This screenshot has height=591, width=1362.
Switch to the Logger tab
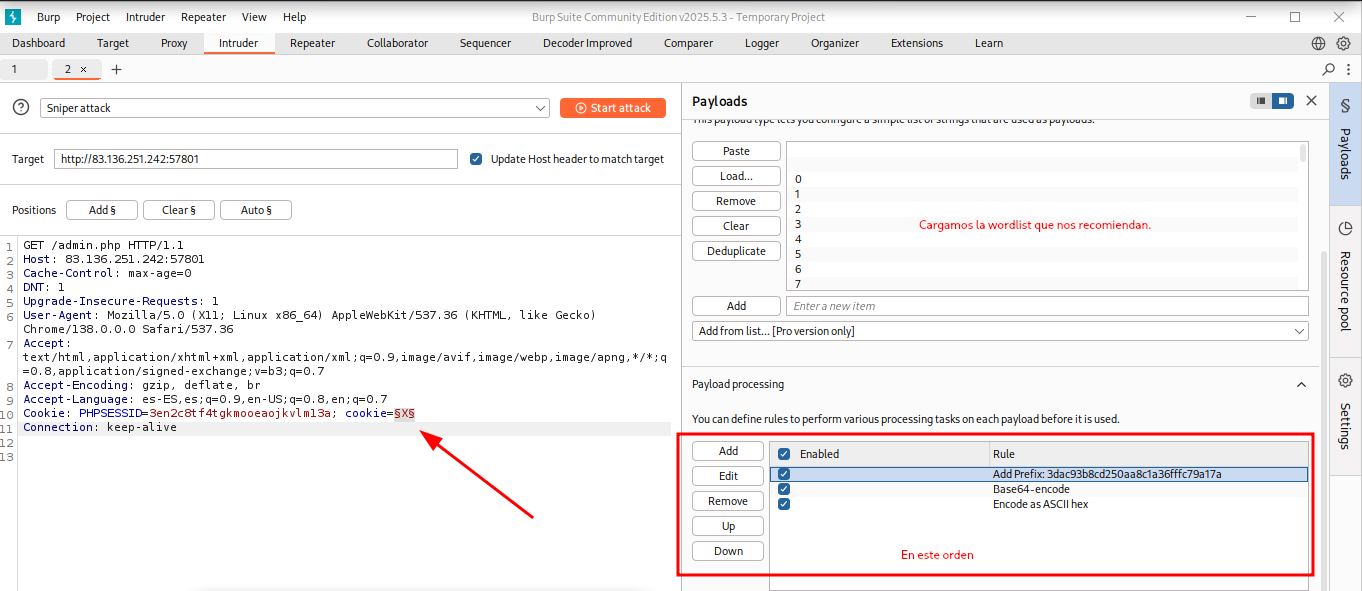(762, 43)
